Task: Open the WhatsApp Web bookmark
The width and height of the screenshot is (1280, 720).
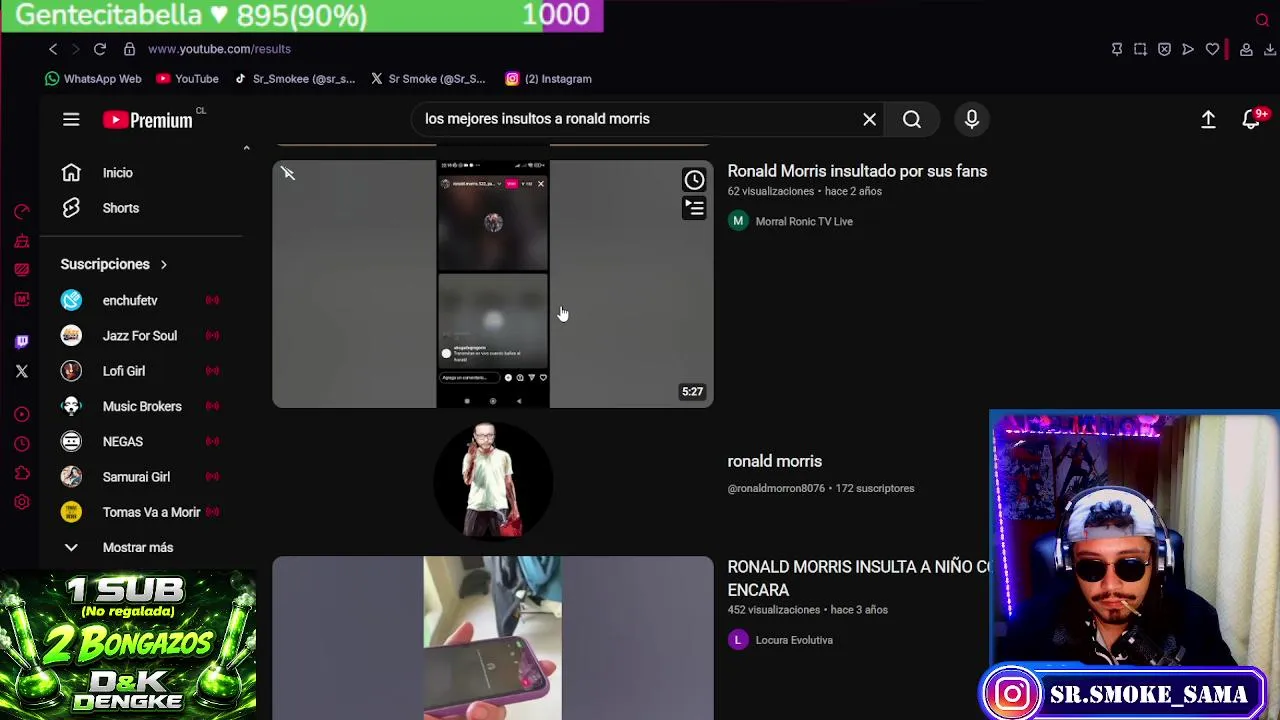Action: (94, 79)
